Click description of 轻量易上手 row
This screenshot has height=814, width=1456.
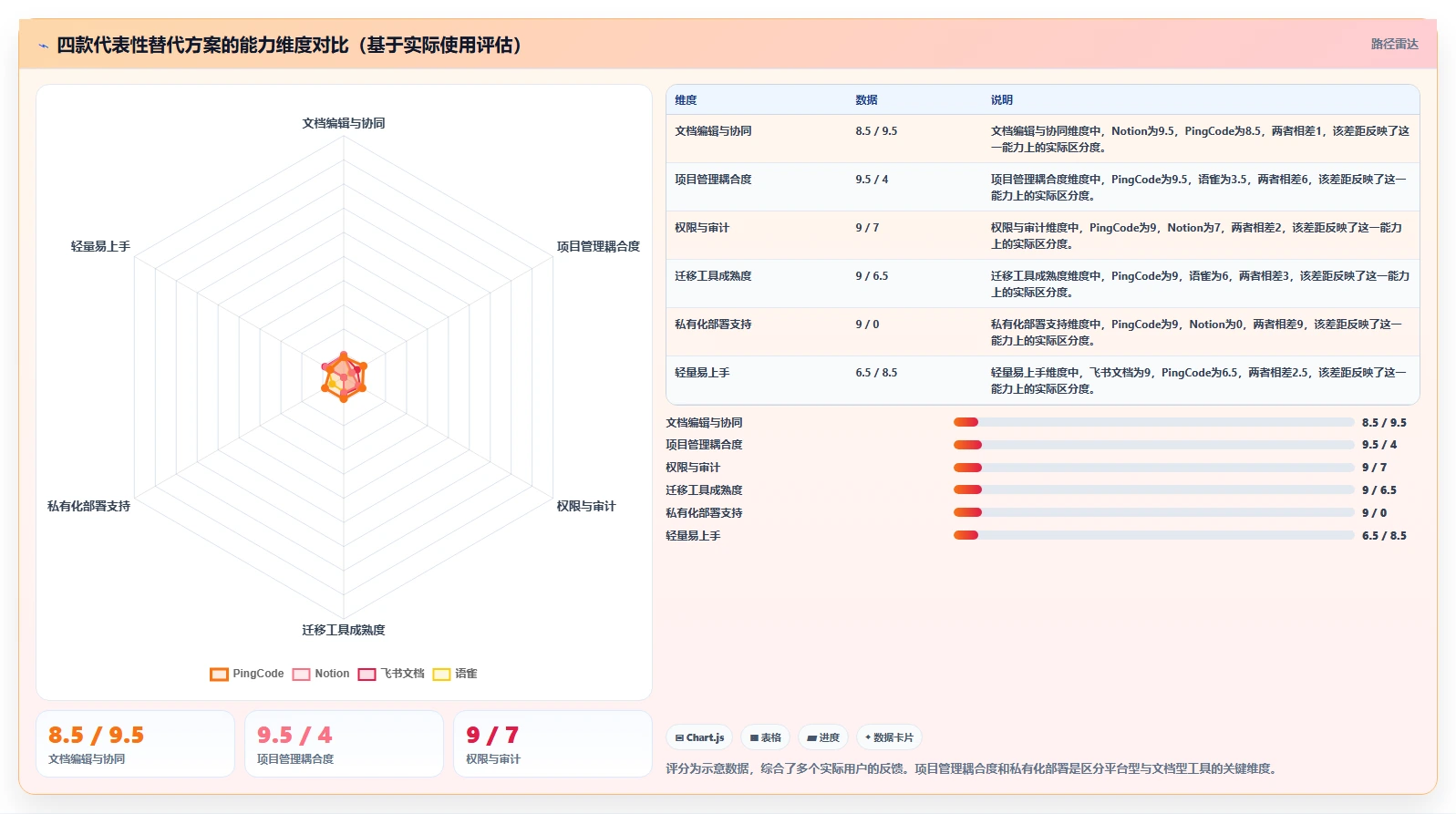pos(1199,381)
